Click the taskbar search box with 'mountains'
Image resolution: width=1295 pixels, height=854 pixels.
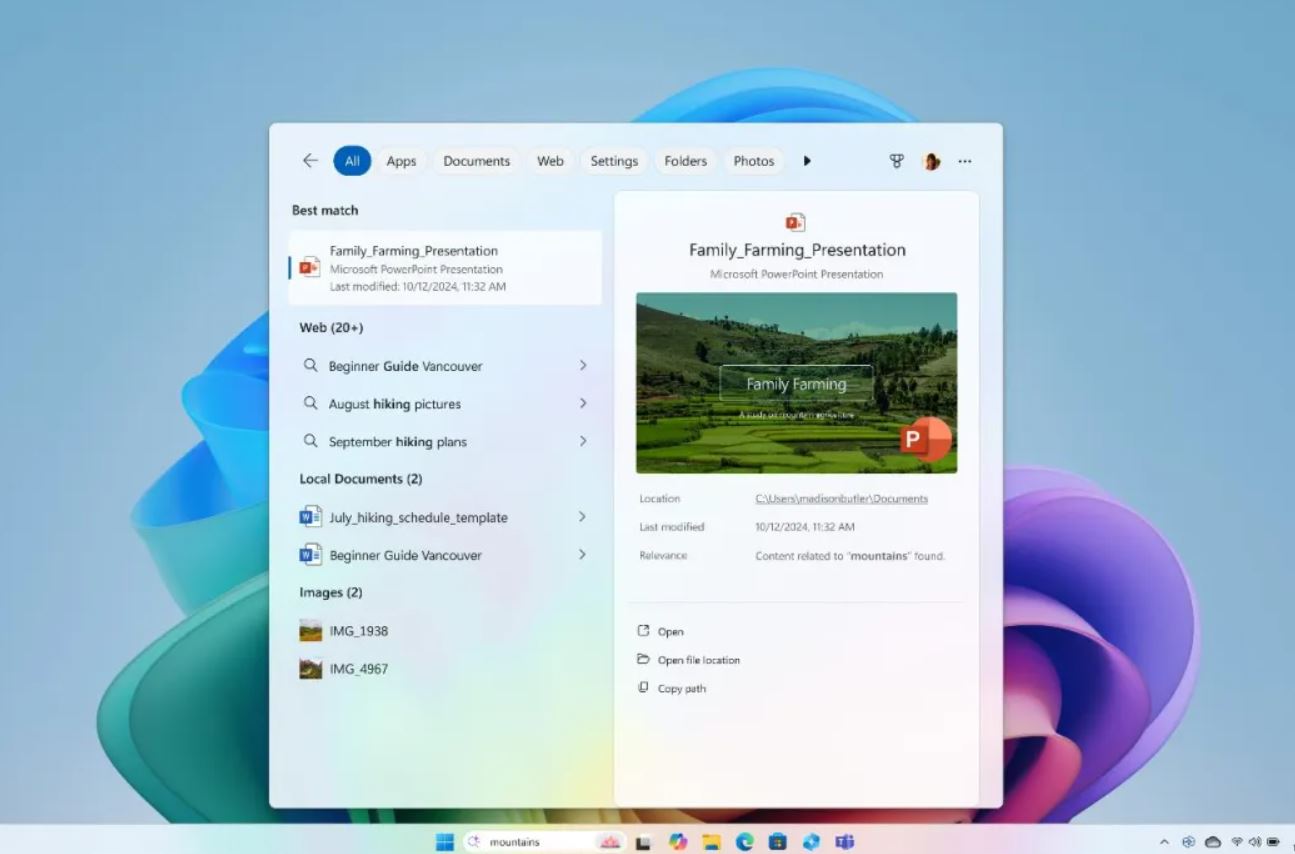click(540, 842)
